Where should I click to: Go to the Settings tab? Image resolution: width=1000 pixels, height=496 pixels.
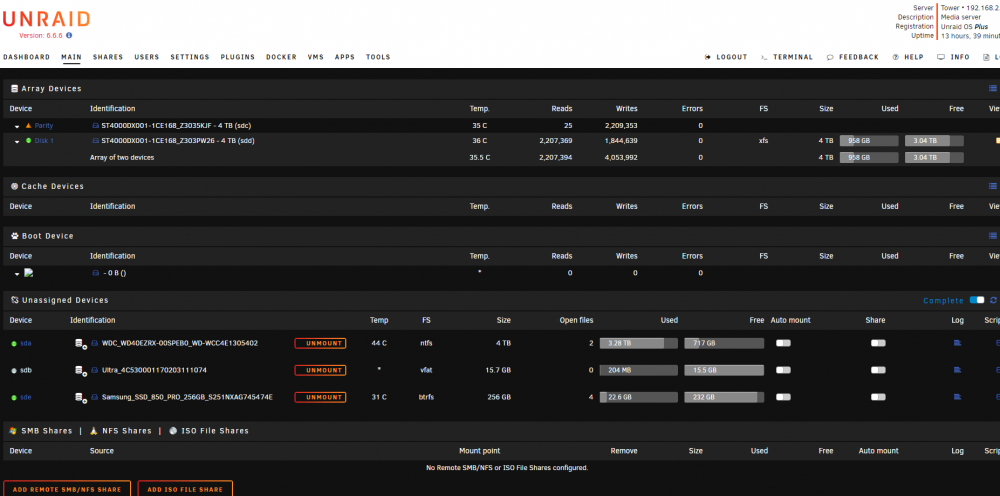click(x=189, y=57)
